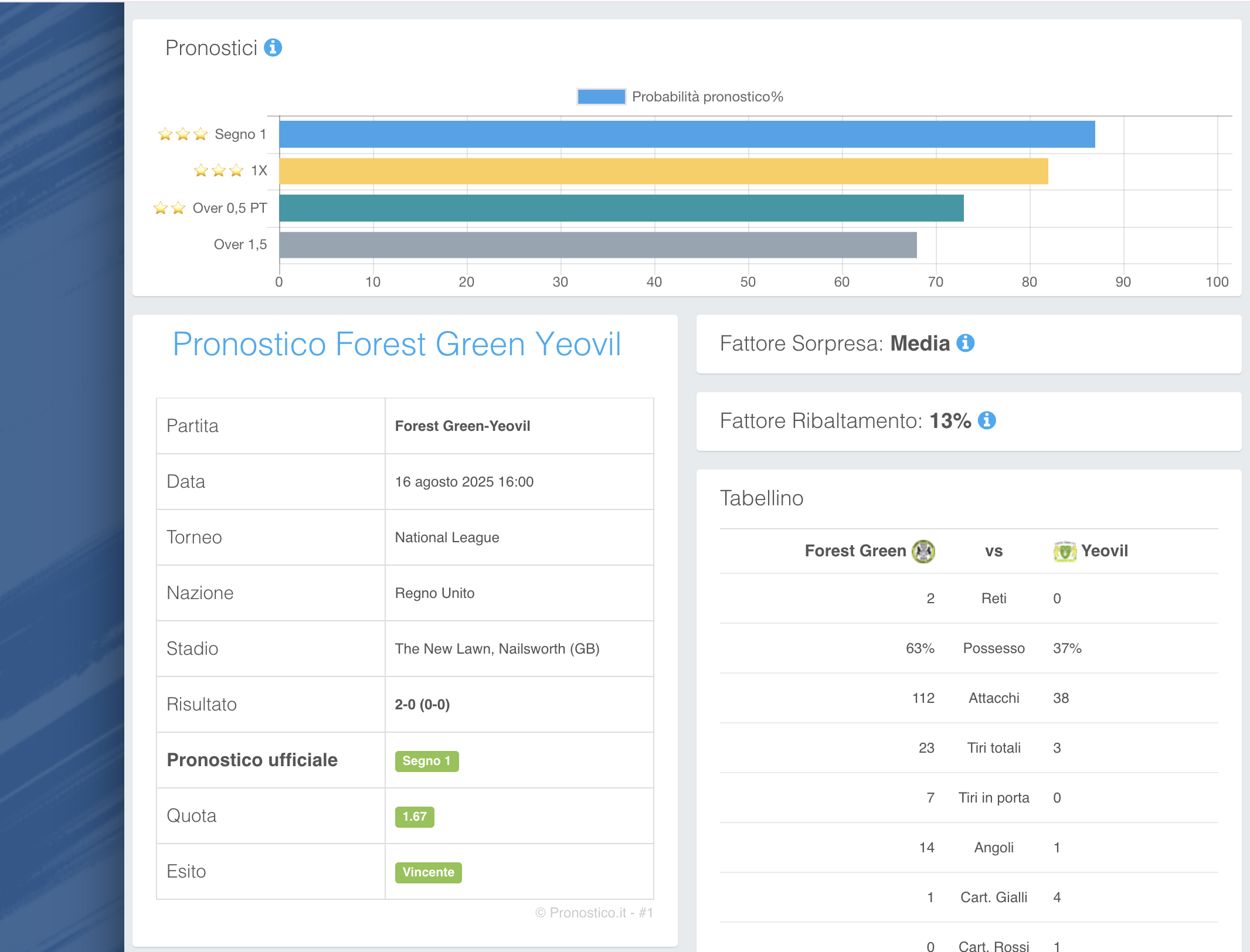This screenshot has width=1250, height=952.
Task: Click the 'Over 1,5' chart label
Action: 240,244
